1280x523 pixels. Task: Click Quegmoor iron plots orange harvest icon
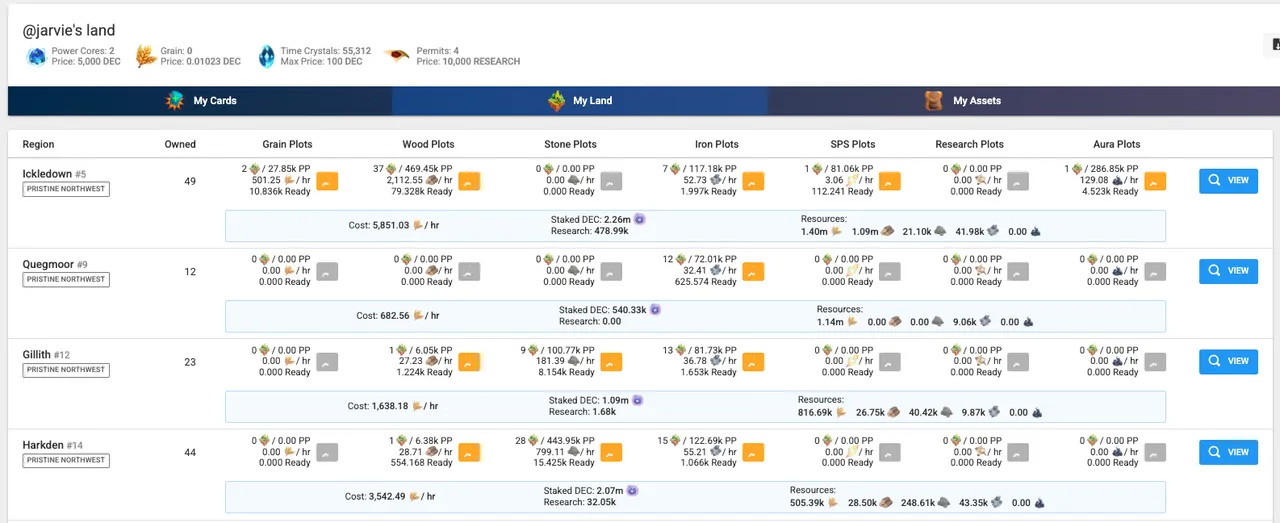753,271
